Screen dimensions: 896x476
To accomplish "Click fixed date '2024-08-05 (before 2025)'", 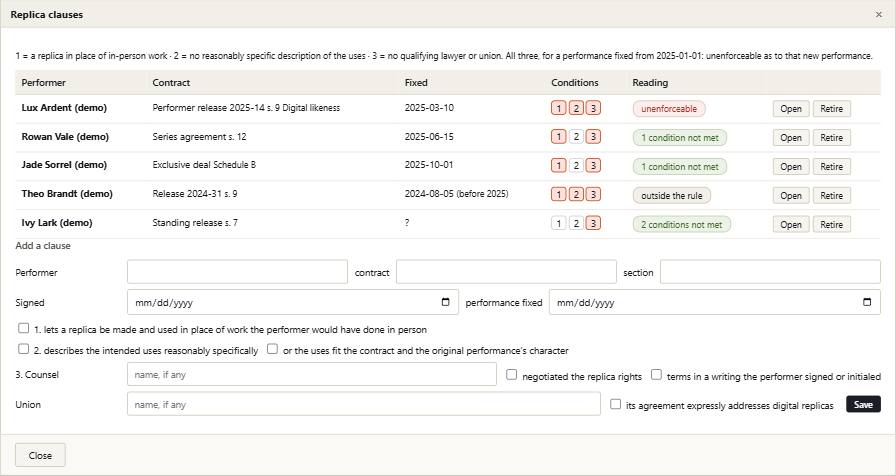I will 456,194.
